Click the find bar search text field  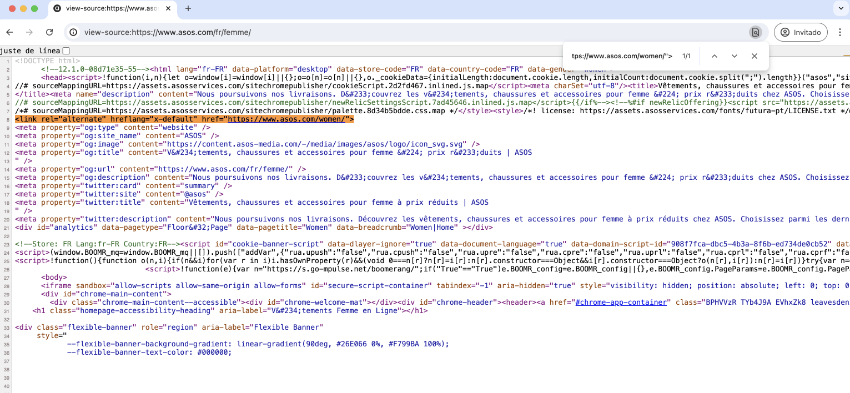[622, 56]
